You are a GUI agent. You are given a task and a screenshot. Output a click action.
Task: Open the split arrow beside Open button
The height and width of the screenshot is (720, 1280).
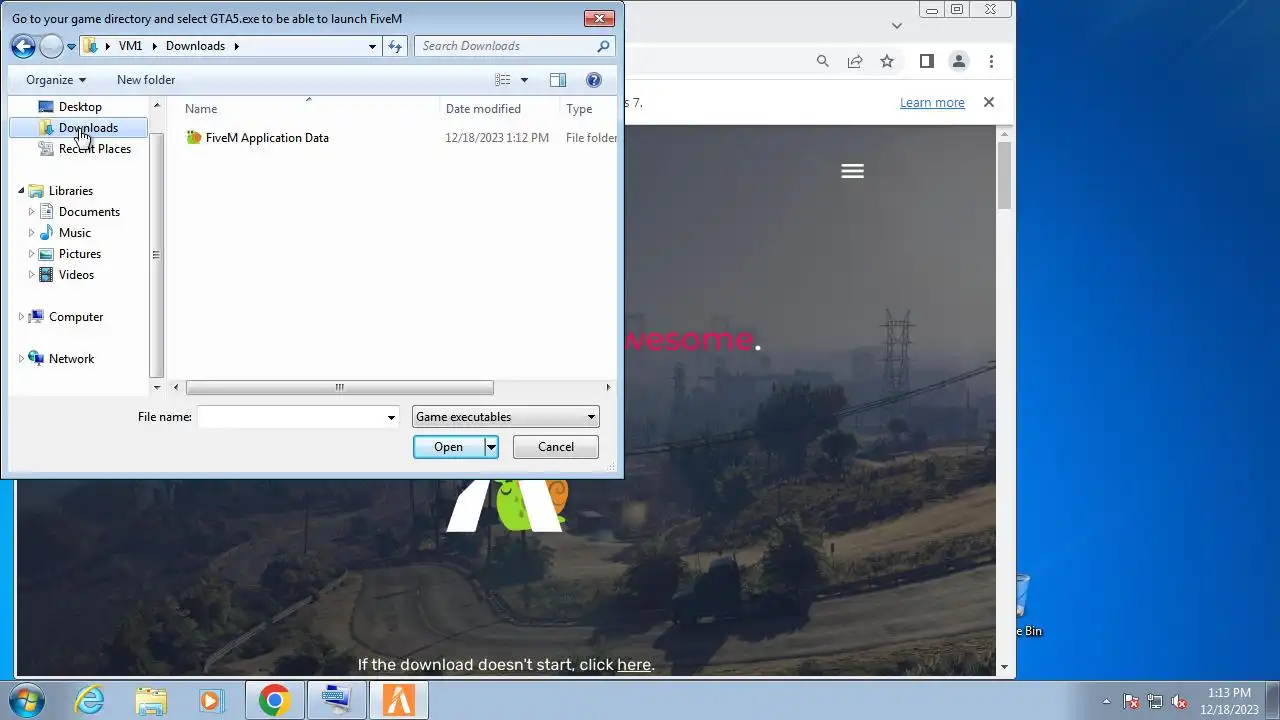pyautogui.click(x=491, y=447)
